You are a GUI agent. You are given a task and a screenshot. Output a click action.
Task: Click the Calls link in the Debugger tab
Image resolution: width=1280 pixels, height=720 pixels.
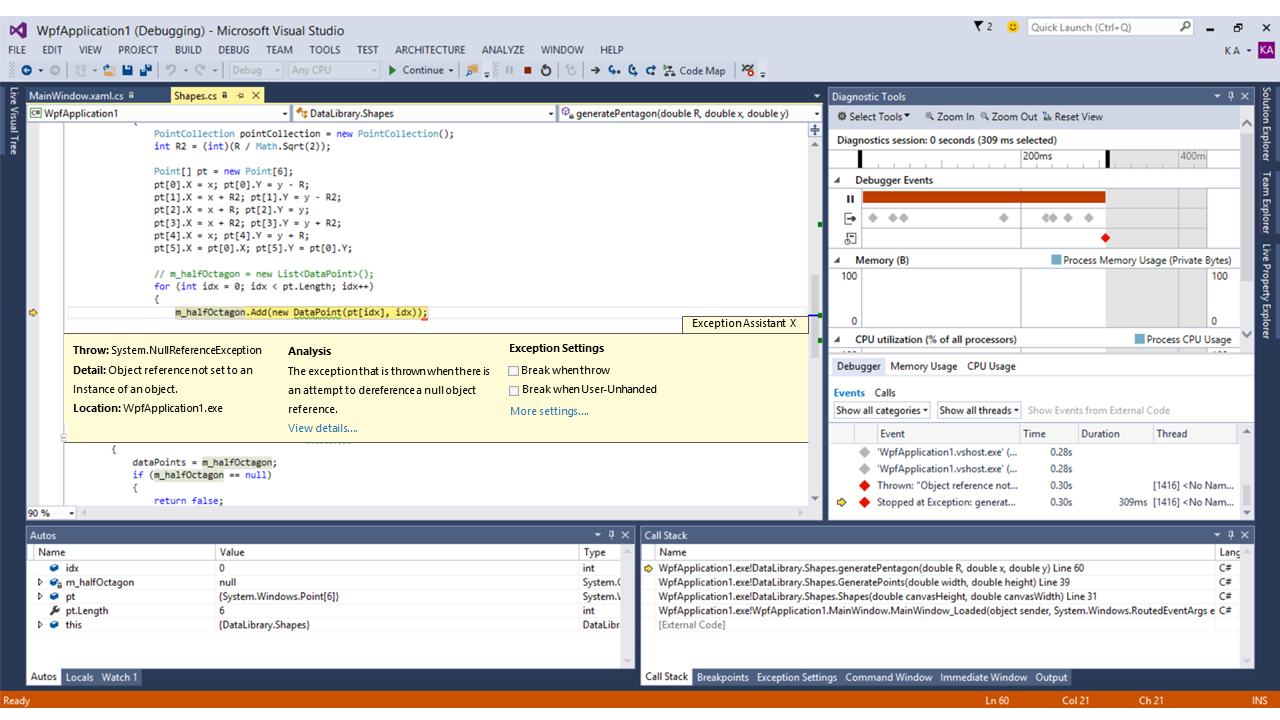(885, 393)
